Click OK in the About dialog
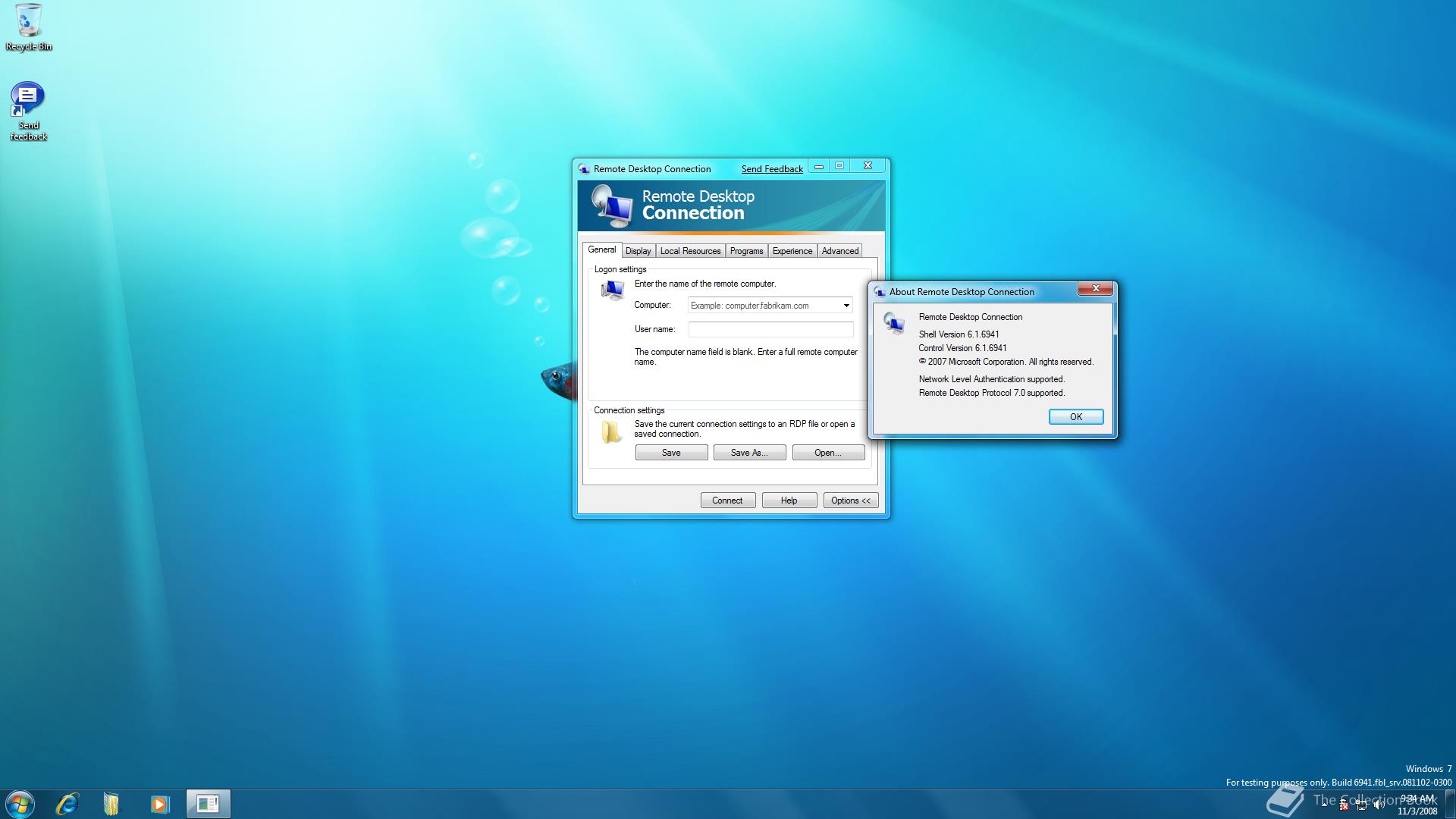Screen dimensions: 1456x819 [1076, 417]
